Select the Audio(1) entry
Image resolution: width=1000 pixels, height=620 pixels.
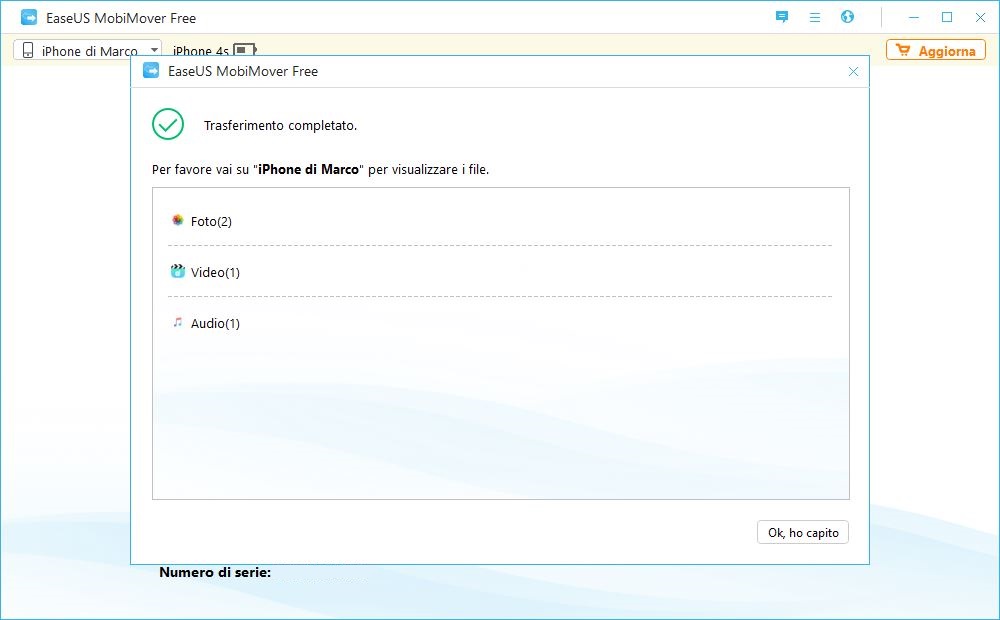point(215,323)
